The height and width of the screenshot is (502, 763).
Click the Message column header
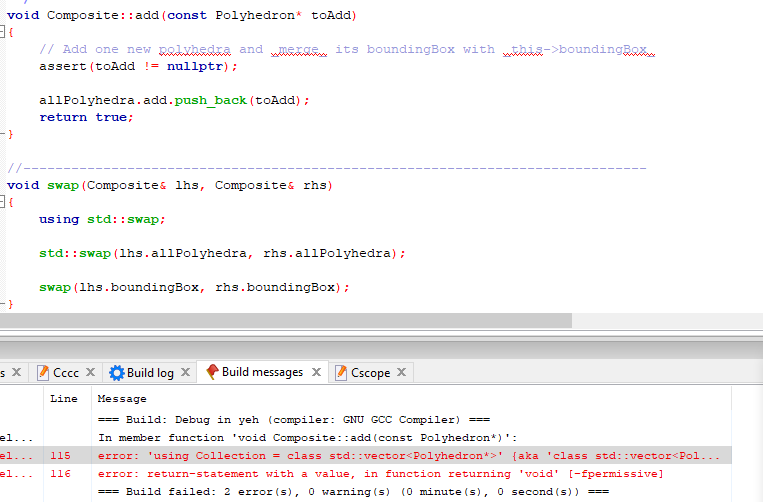122,398
